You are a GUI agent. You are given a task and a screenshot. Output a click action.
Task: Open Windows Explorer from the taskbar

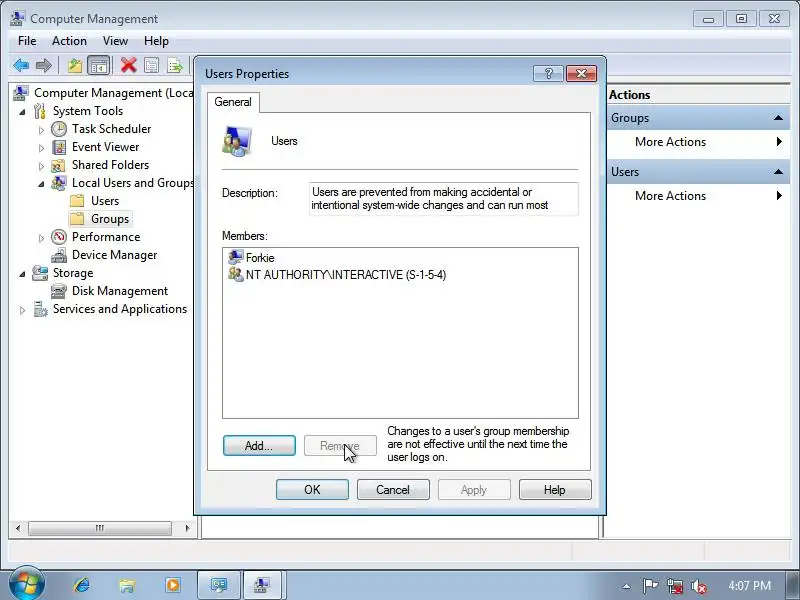pos(127,585)
